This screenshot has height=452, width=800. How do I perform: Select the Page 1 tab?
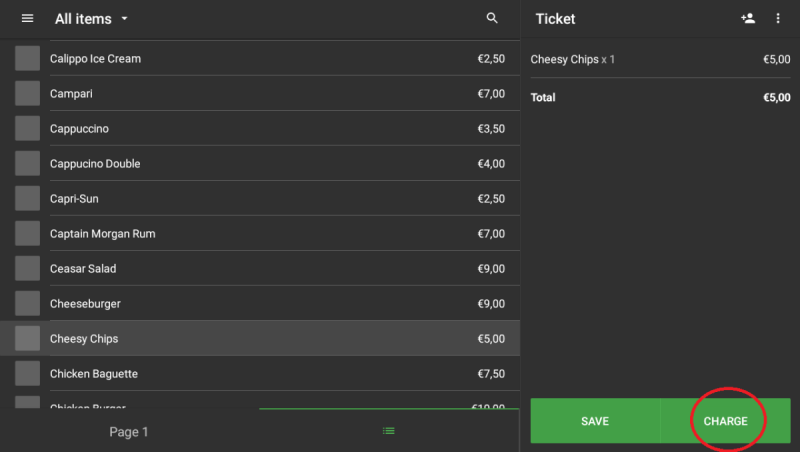click(x=129, y=432)
